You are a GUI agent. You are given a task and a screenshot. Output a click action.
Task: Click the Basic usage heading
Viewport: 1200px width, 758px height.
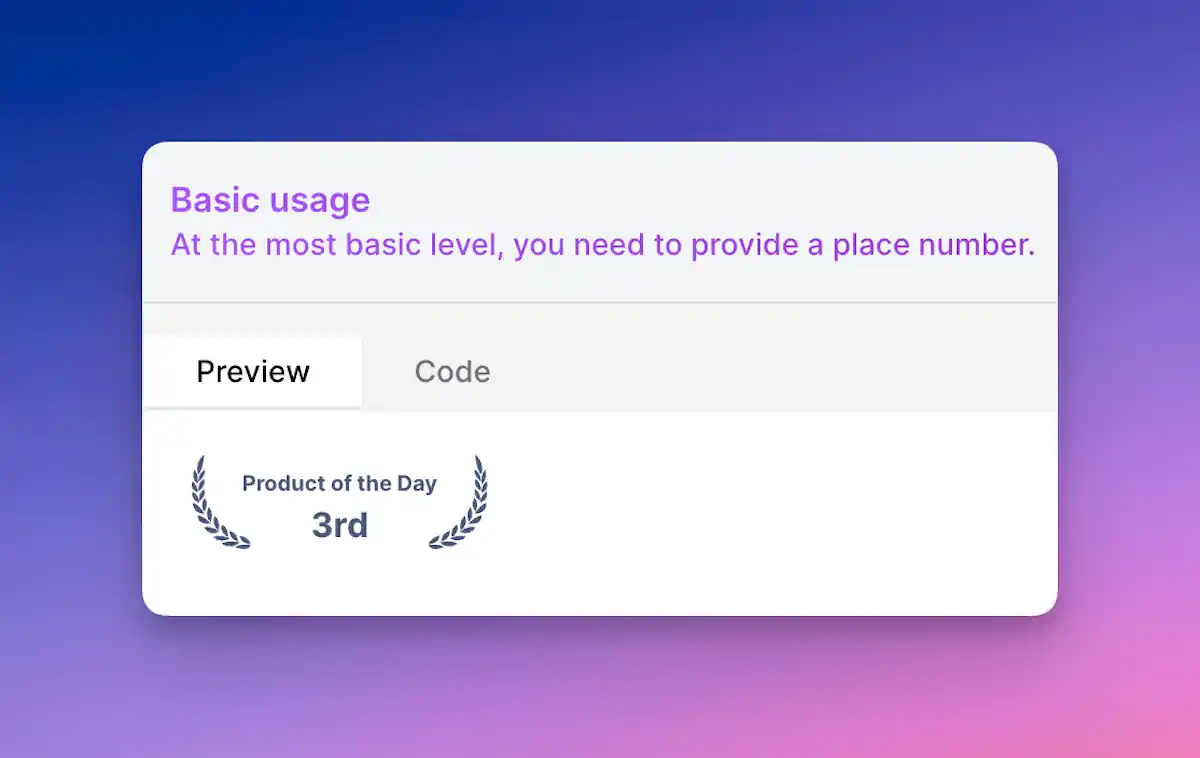(270, 200)
